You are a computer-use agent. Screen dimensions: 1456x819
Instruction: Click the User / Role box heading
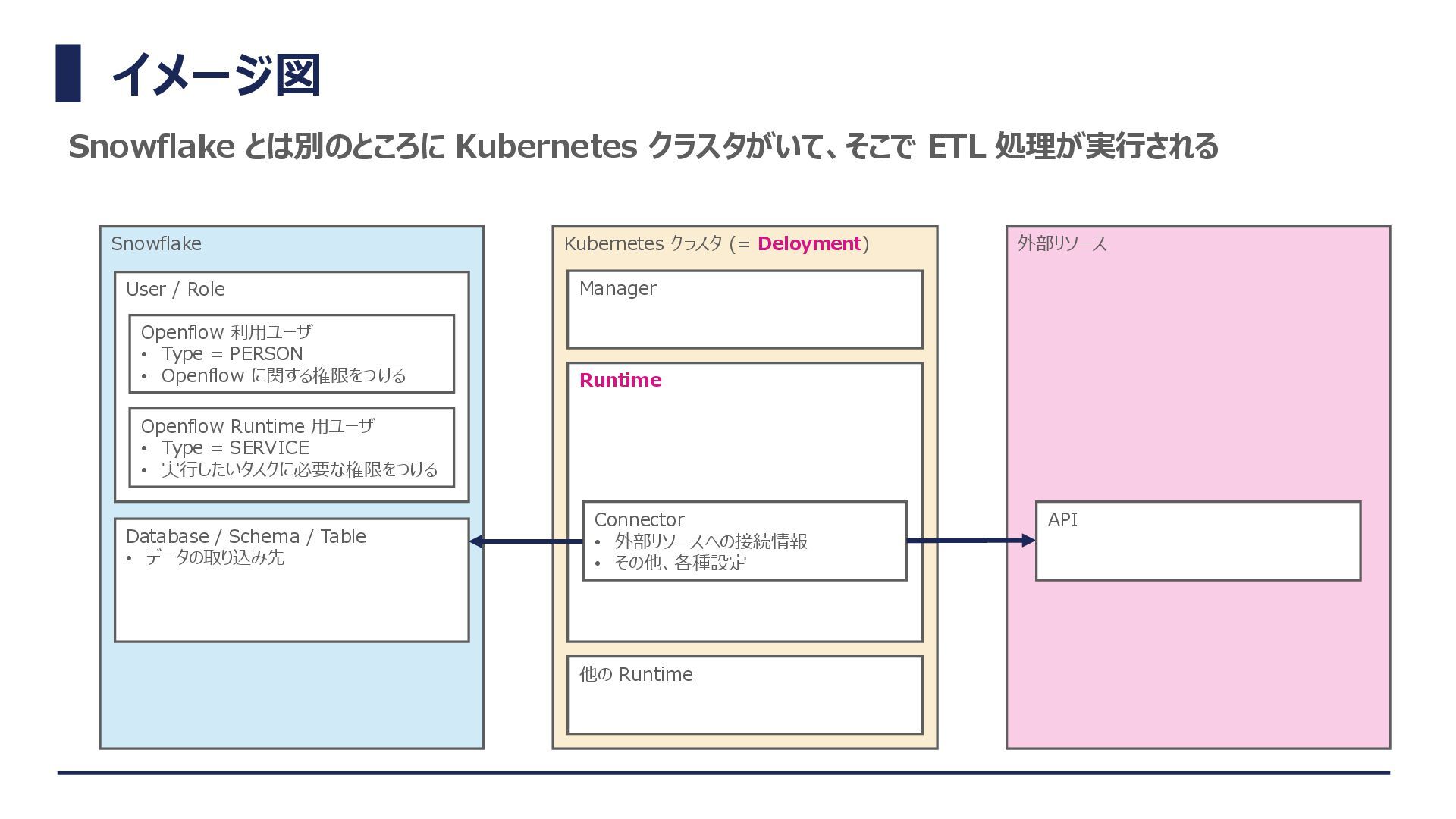175,290
